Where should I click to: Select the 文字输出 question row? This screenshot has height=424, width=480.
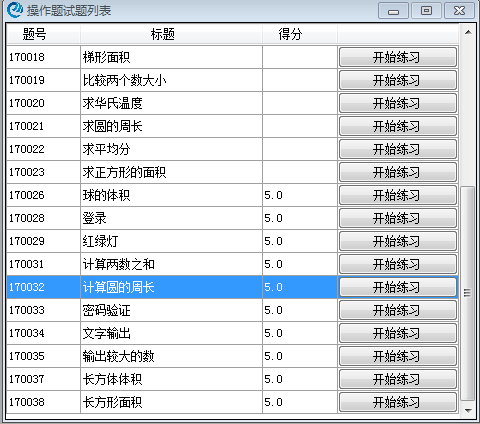point(232,333)
